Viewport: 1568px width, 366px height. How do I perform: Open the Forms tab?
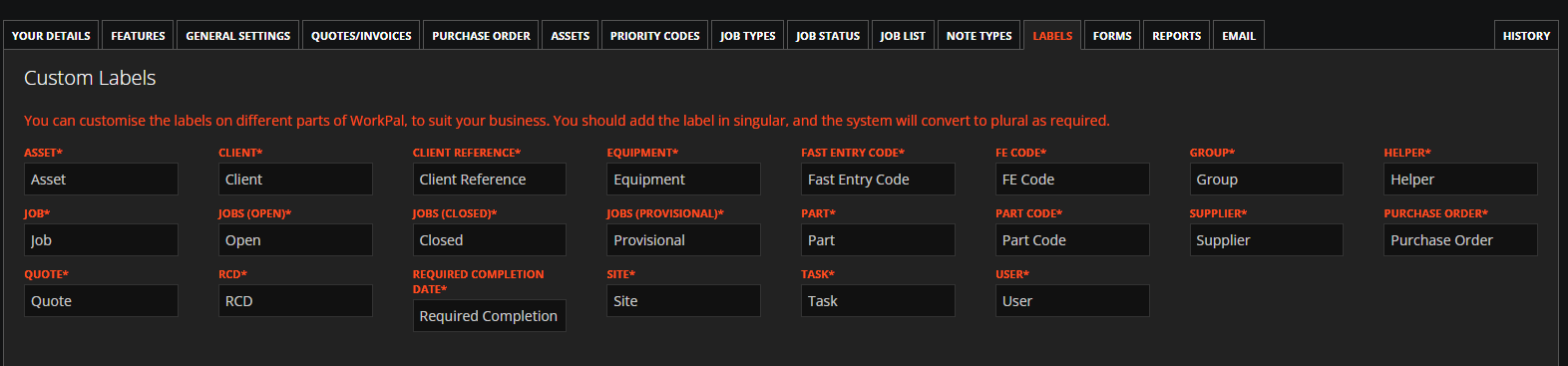click(1112, 35)
